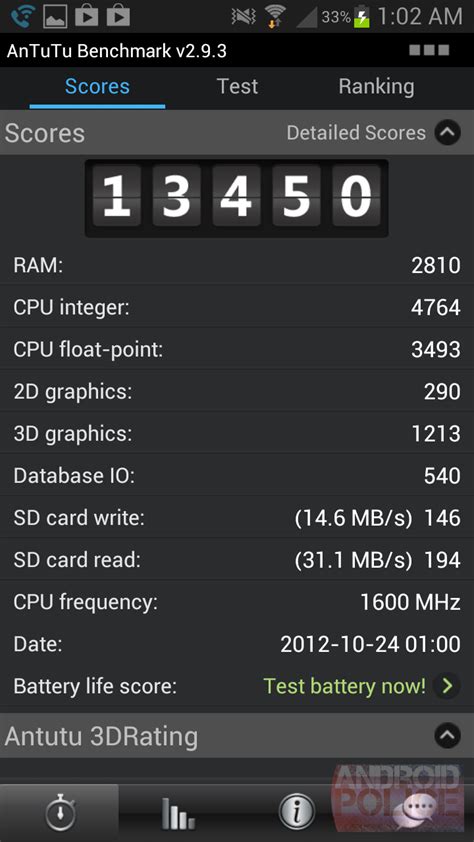Open the chat bubble feedback icon
This screenshot has width=474, height=842.
coord(414,814)
